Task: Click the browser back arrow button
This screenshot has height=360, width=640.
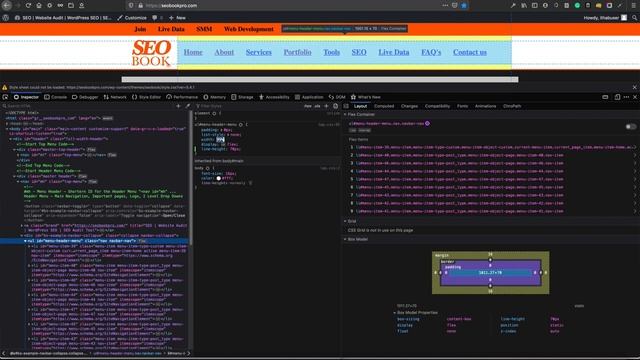Action: (x=7, y=6)
